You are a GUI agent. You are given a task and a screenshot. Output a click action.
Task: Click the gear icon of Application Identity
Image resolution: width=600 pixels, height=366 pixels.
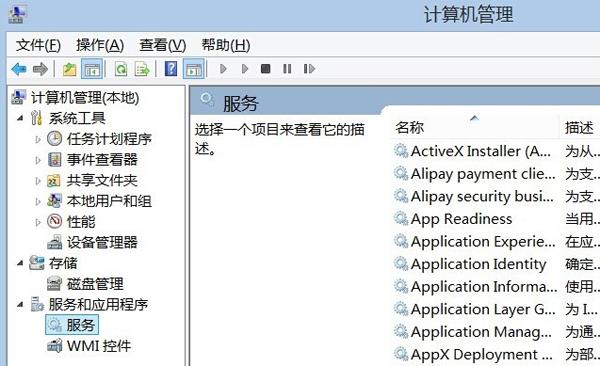point(401,264)
